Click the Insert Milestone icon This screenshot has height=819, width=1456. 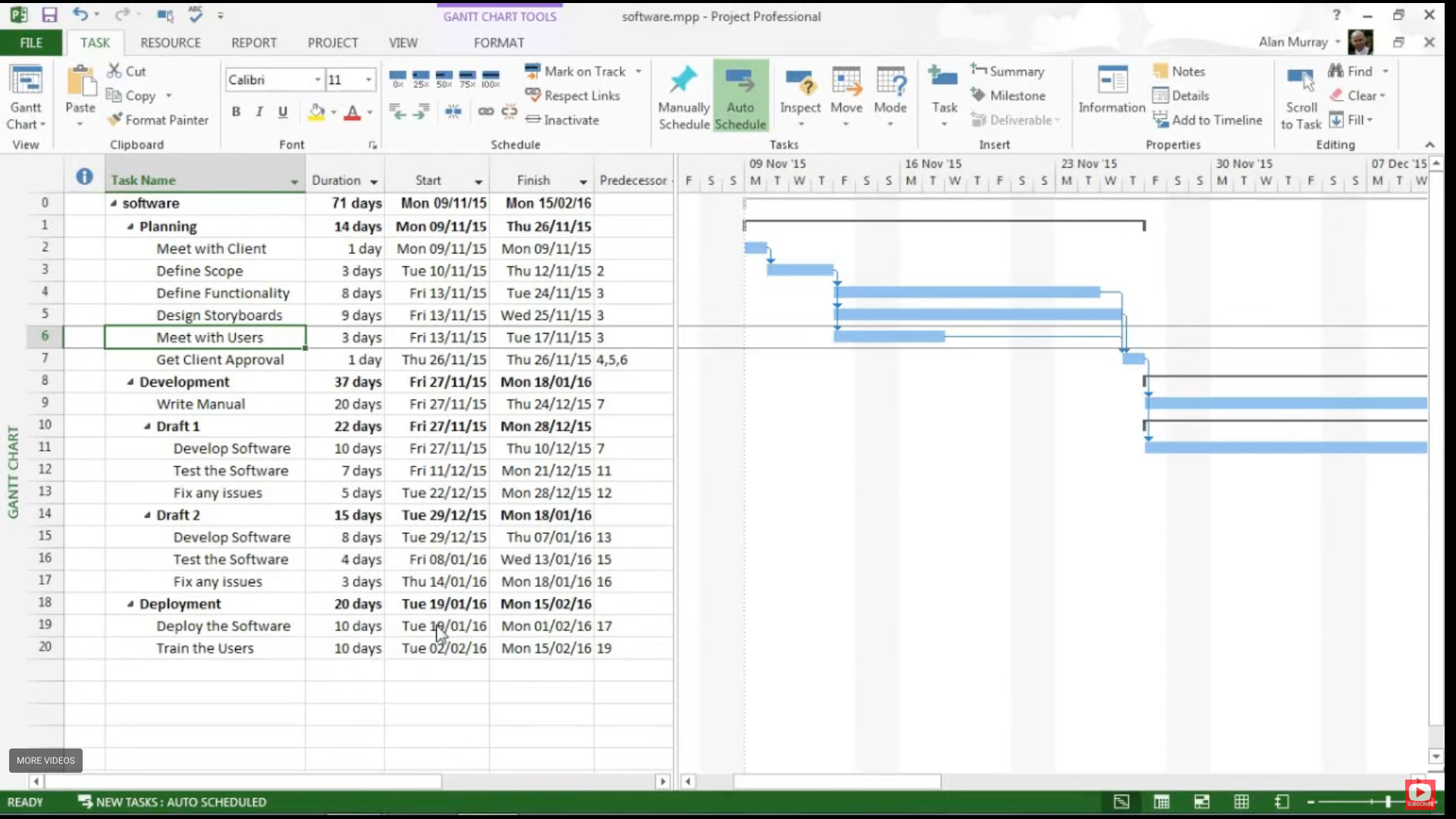pos(978,96)
